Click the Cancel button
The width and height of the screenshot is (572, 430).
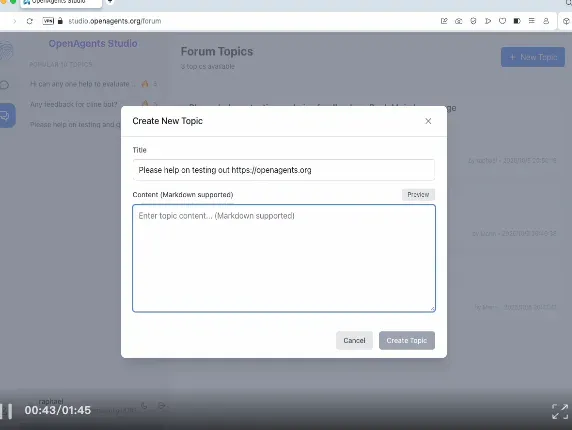click(354, 340)
